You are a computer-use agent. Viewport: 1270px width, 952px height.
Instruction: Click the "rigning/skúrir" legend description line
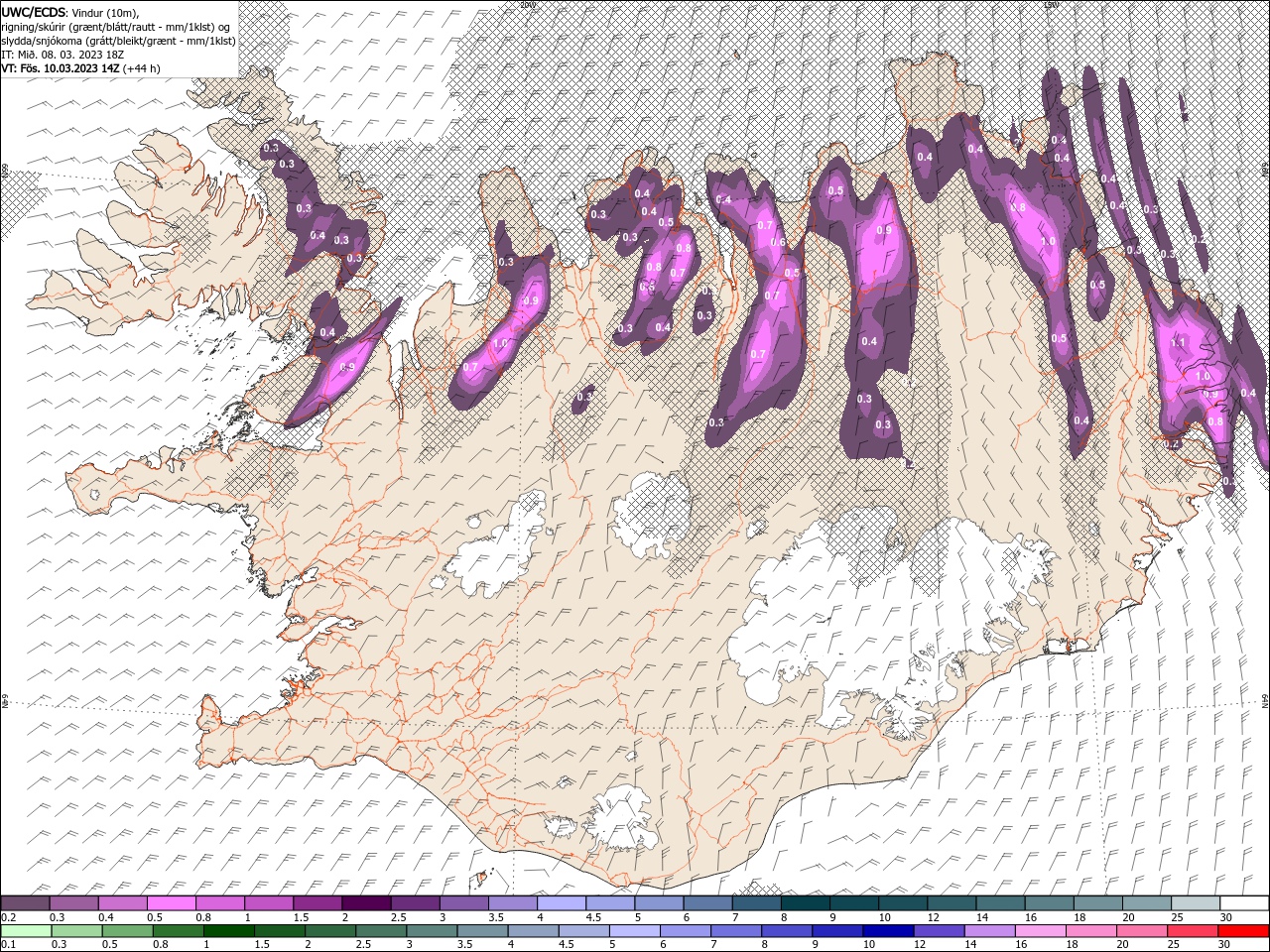117,27
